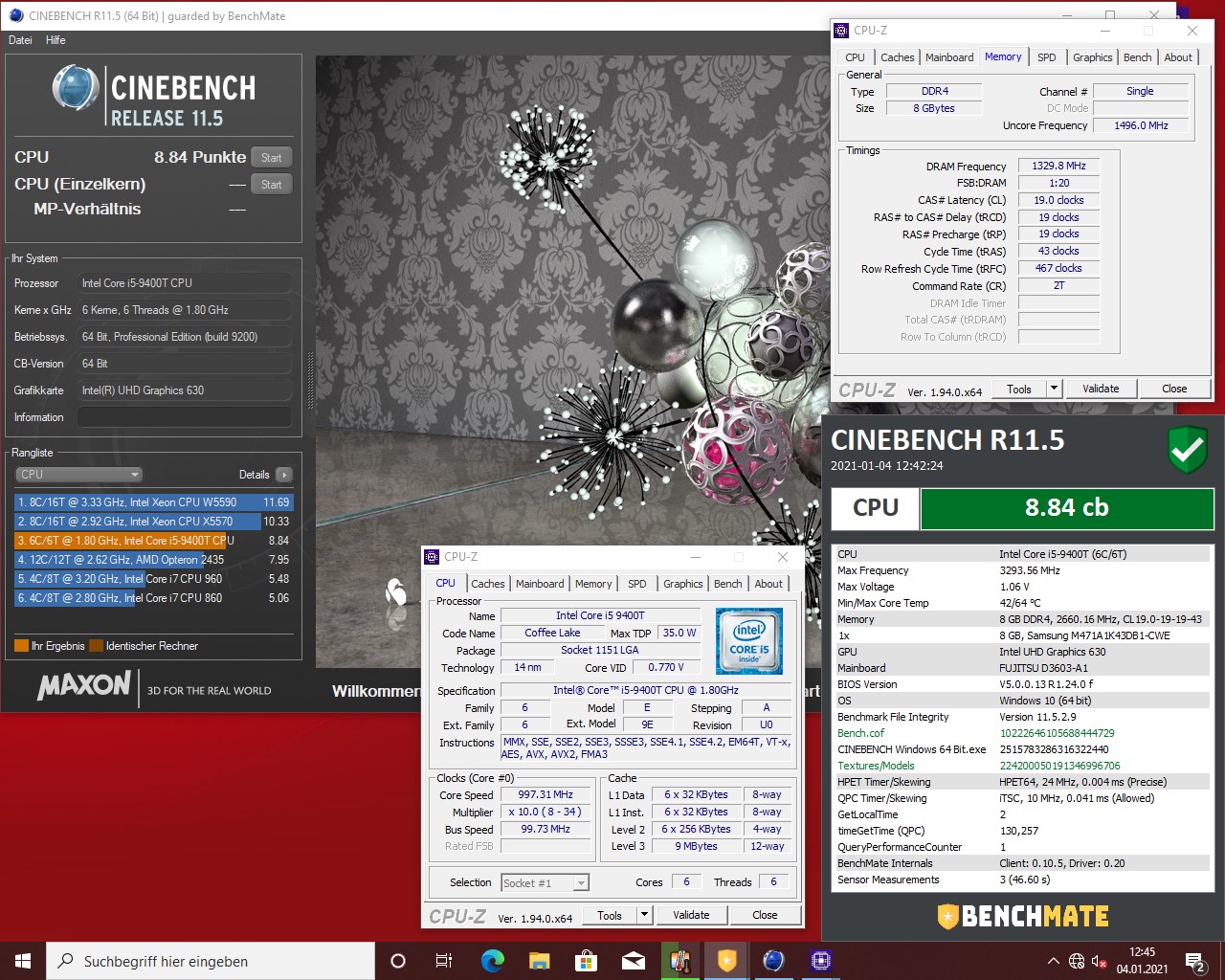Click Validate in upper CPU-Z window
This screenshot has height=980, width=1225.
coord(1101,389)
